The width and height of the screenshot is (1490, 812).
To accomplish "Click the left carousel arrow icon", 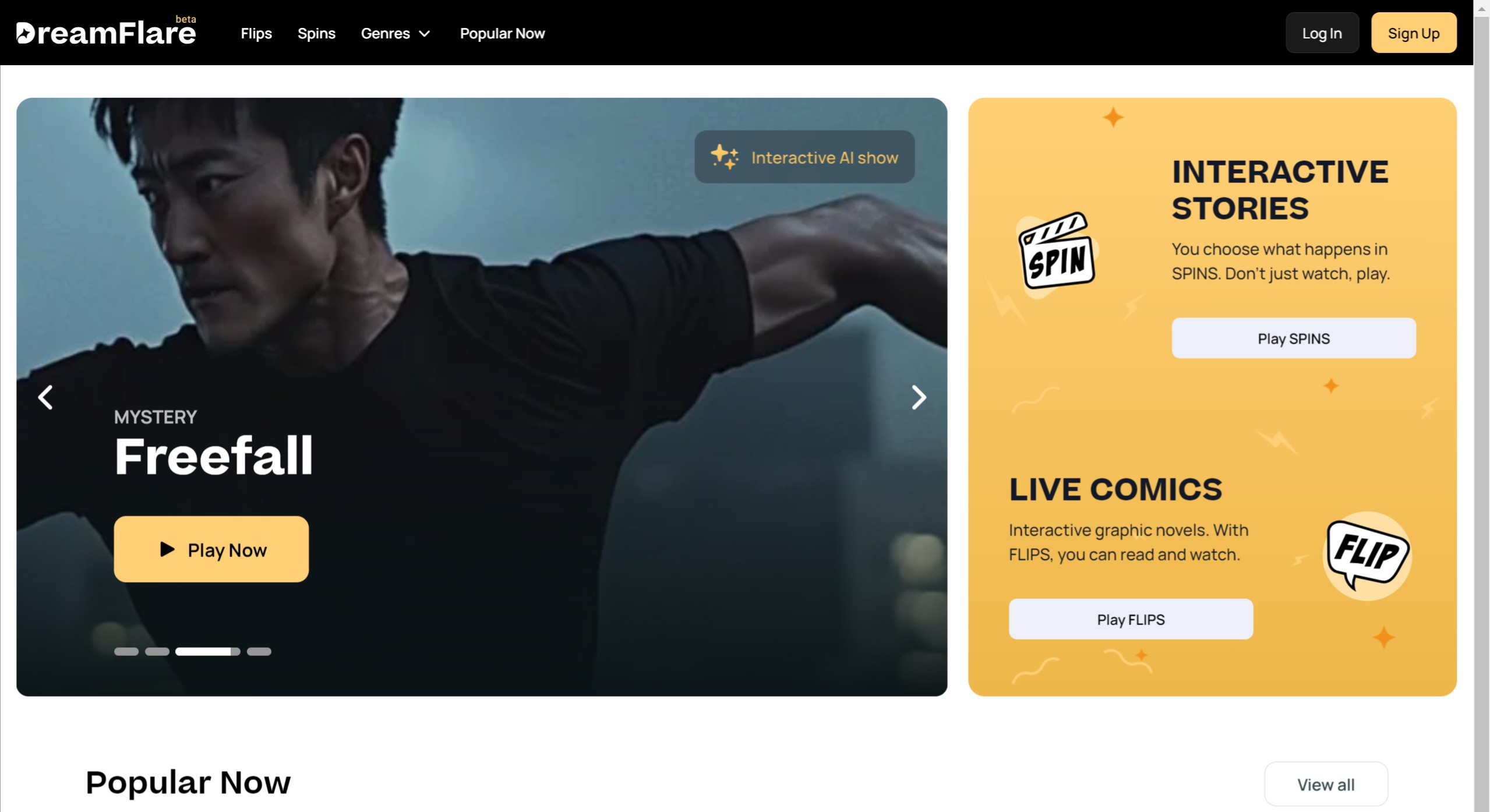I will coord(46,396).
